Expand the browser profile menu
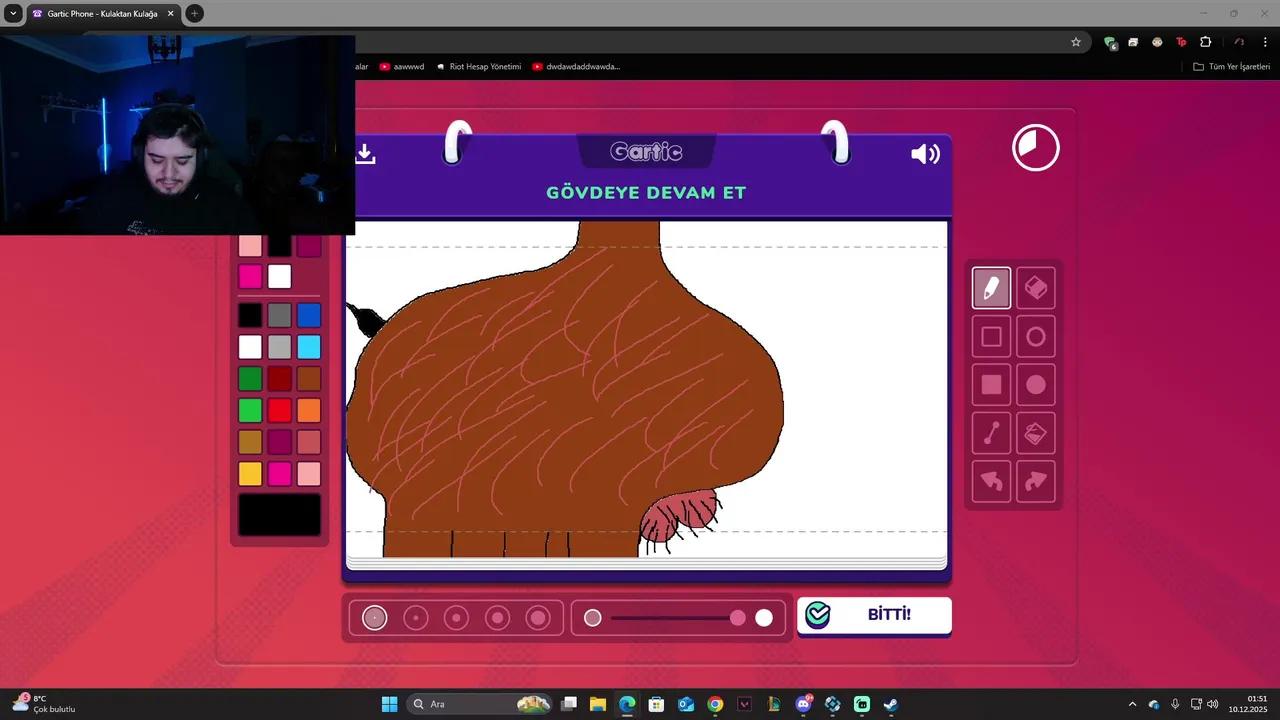This screenshot has height=720, width=1280. click(x=1239, y=42)
